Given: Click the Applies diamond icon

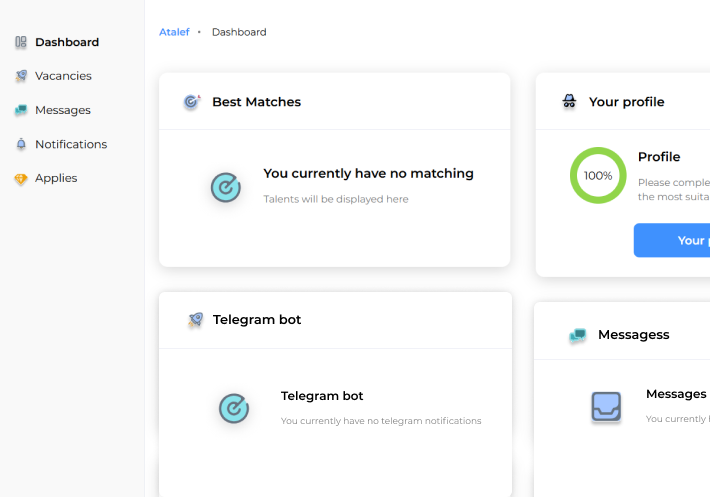Looking at the screenshot, I should tap(21, 179).
